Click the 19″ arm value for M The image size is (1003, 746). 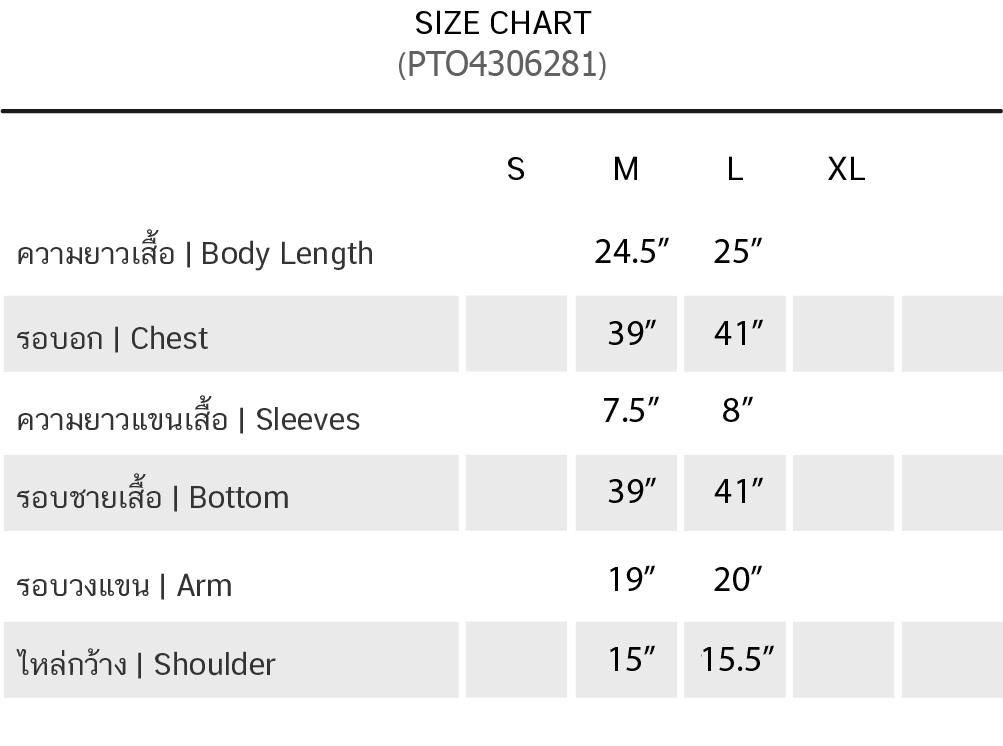point(632,580)
